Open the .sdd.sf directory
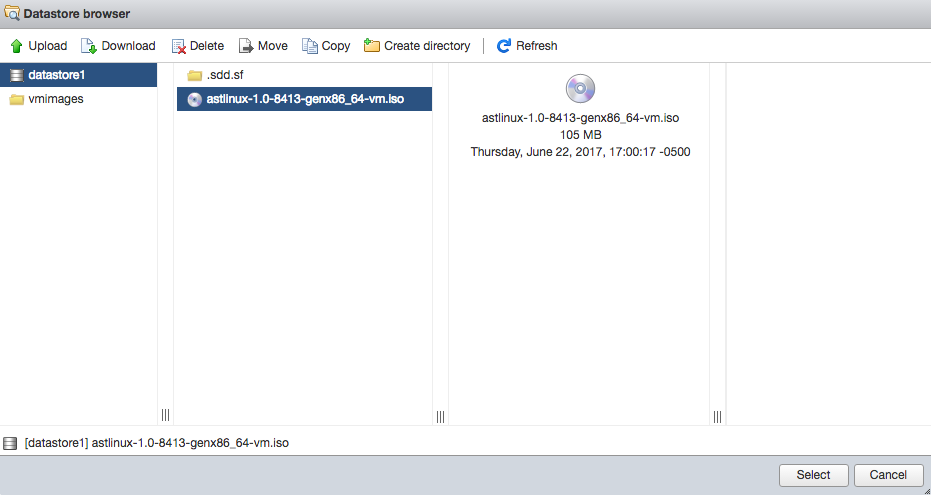This screenshot has width=931, height=495. 304,75
